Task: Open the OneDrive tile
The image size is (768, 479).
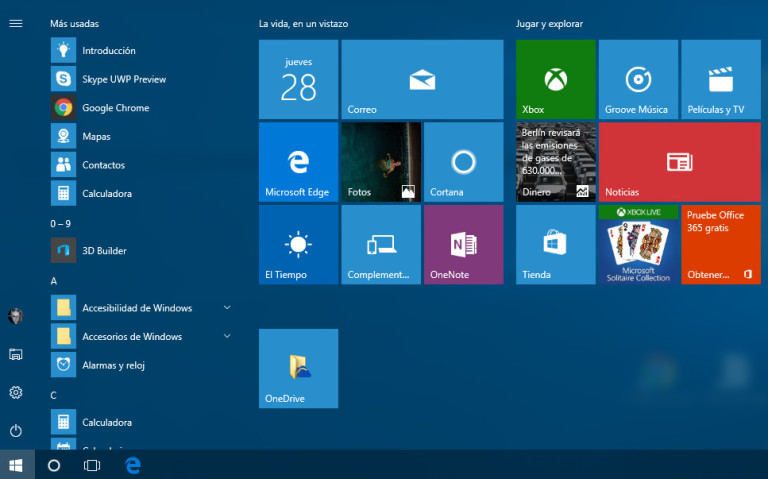Action: tap(298, 368)
